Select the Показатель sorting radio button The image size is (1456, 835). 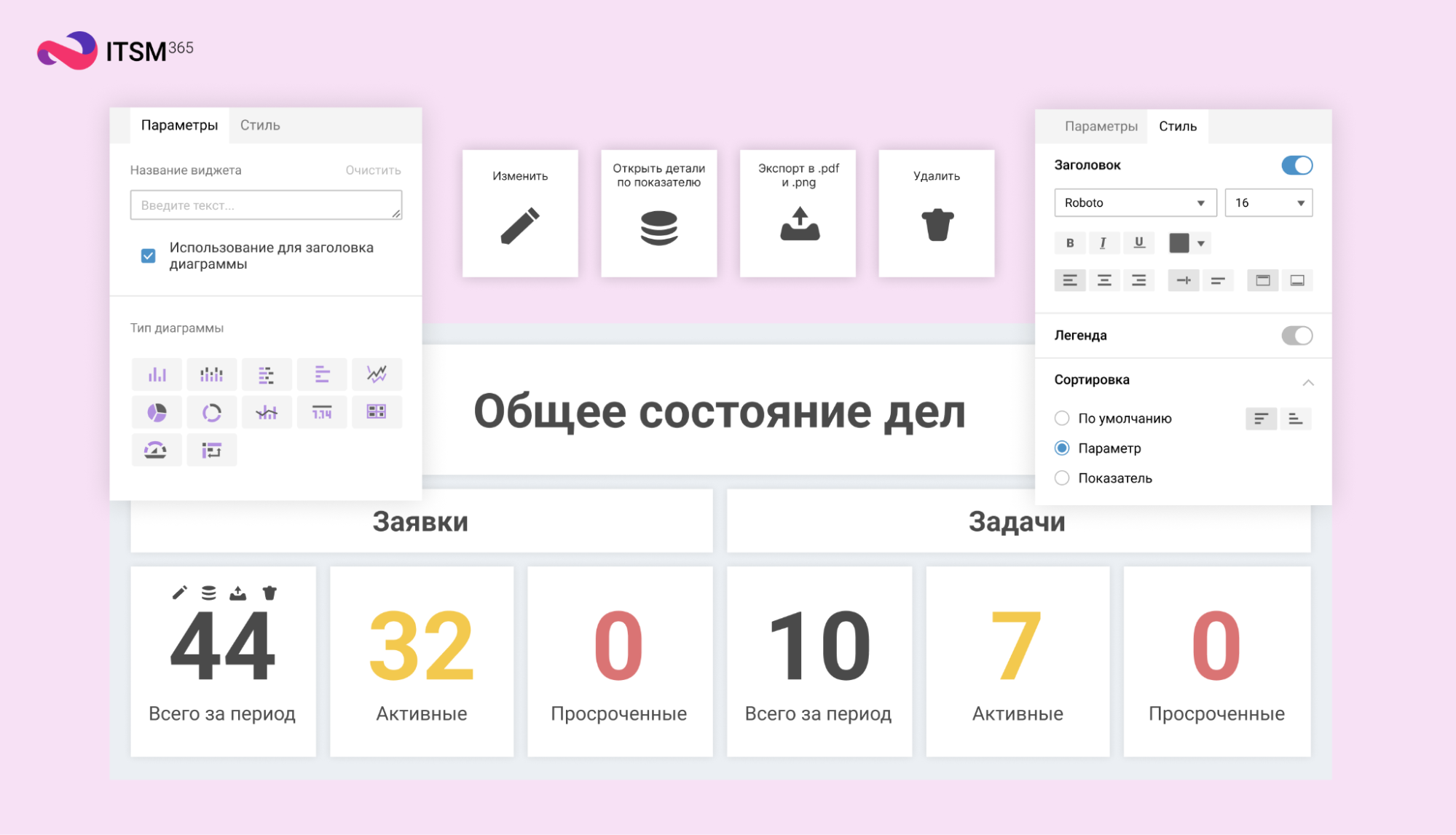[x=1062, y=478]
